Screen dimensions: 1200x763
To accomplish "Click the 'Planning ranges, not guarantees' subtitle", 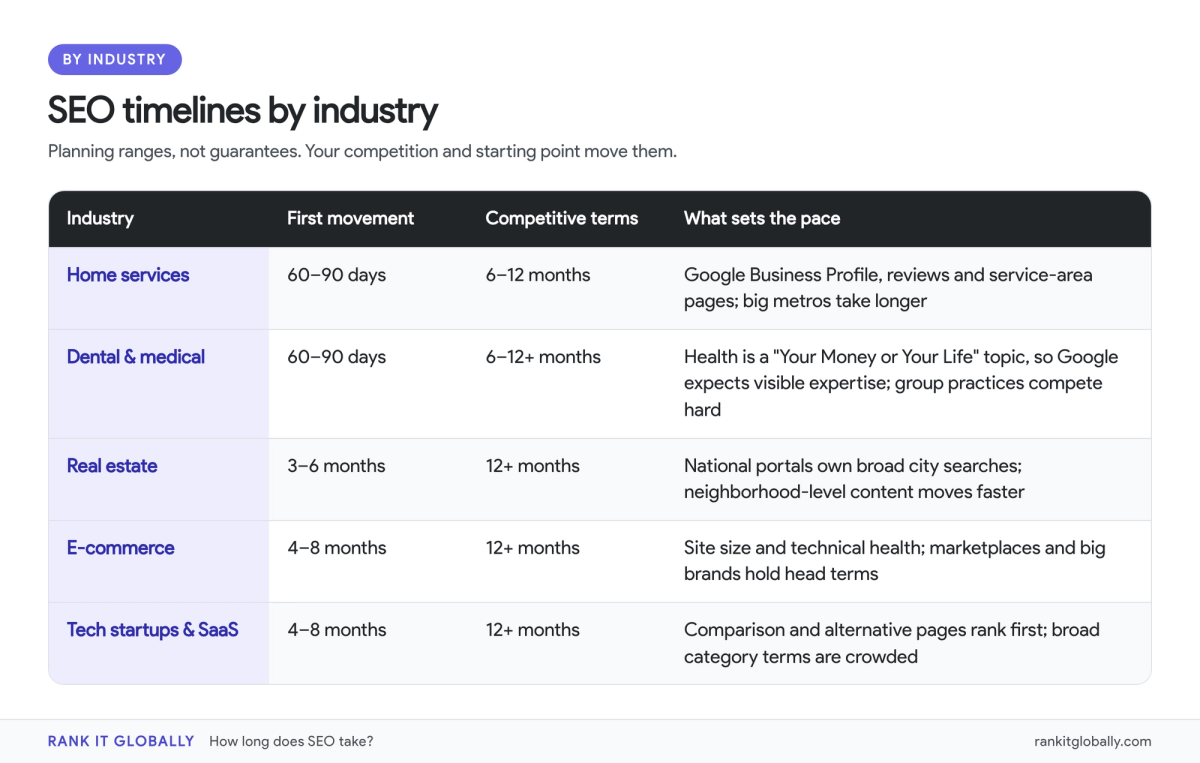I will 363,152.
